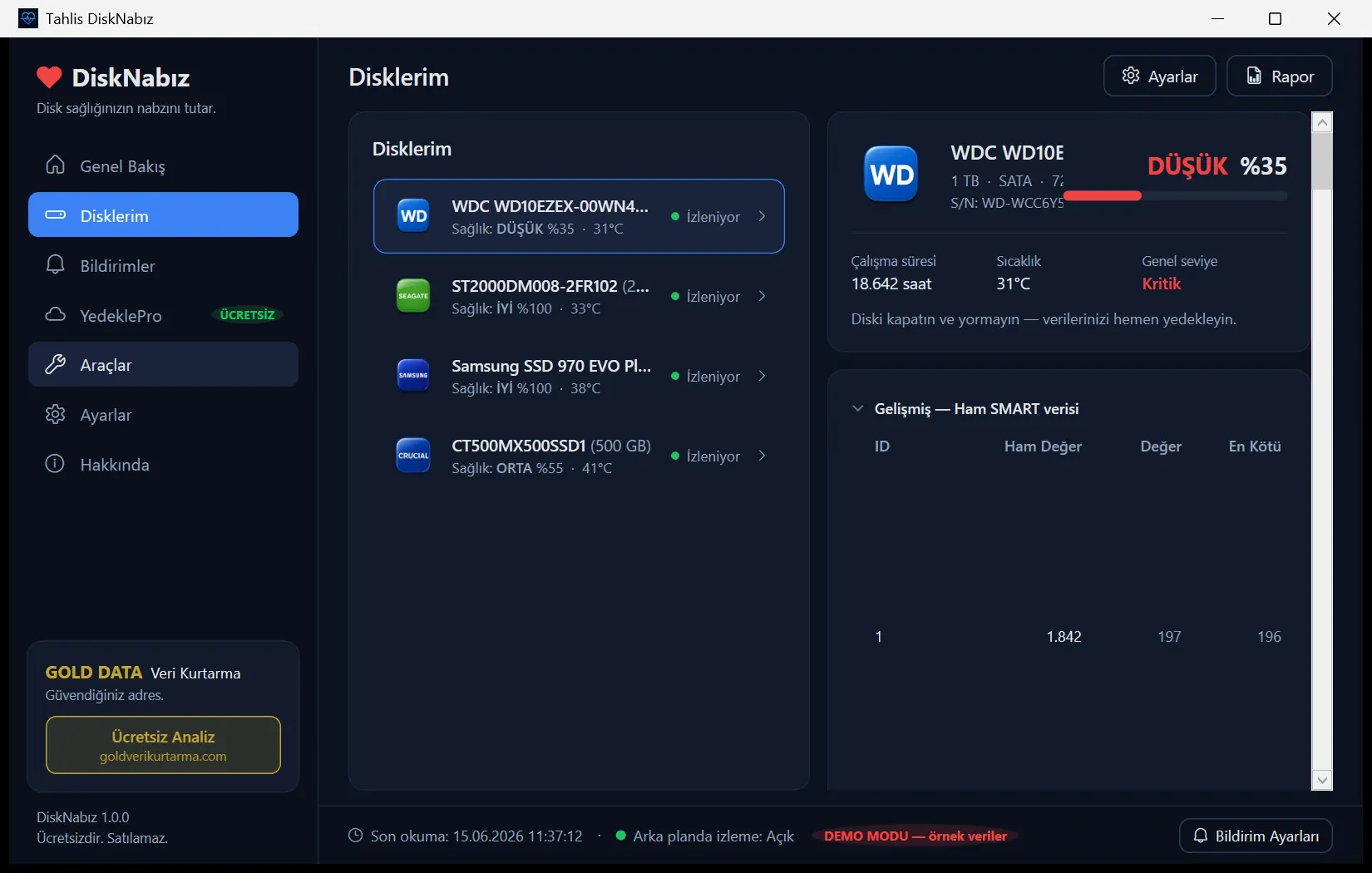Click the gear icon in top Ayarlar button
The image size is (1372, 873).
tap(1131, 76)
